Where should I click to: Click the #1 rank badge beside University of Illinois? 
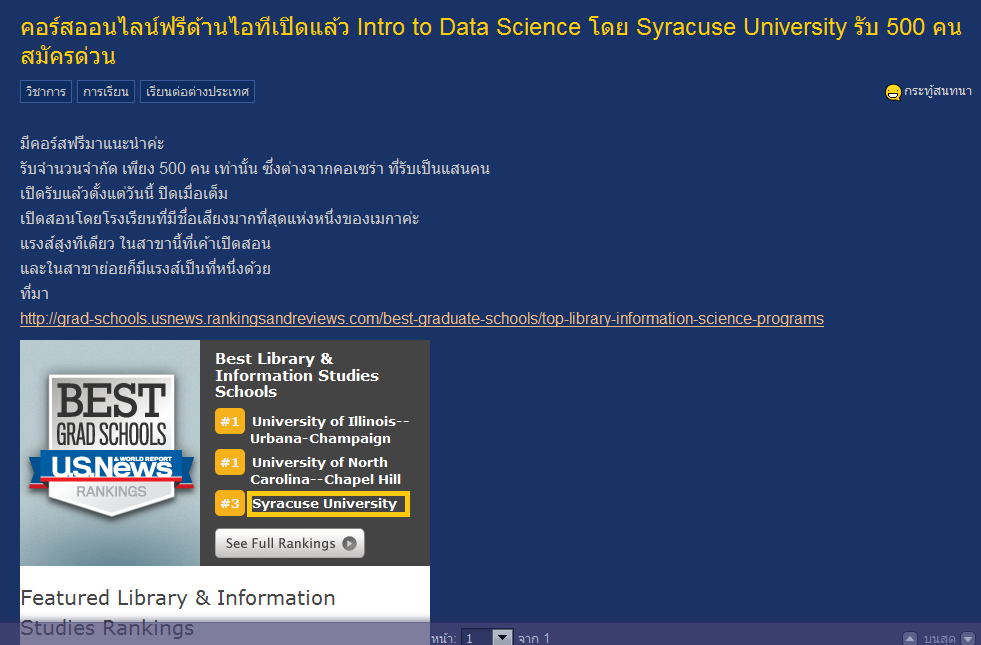(230, 421)
